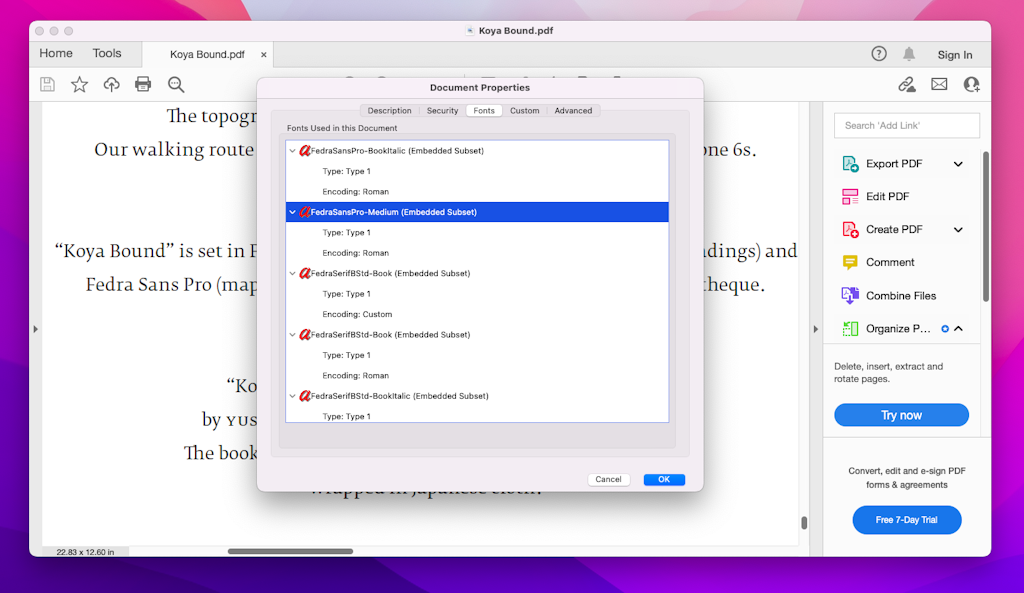Open the email document icon
The image size is (1024, 593).
939,85
